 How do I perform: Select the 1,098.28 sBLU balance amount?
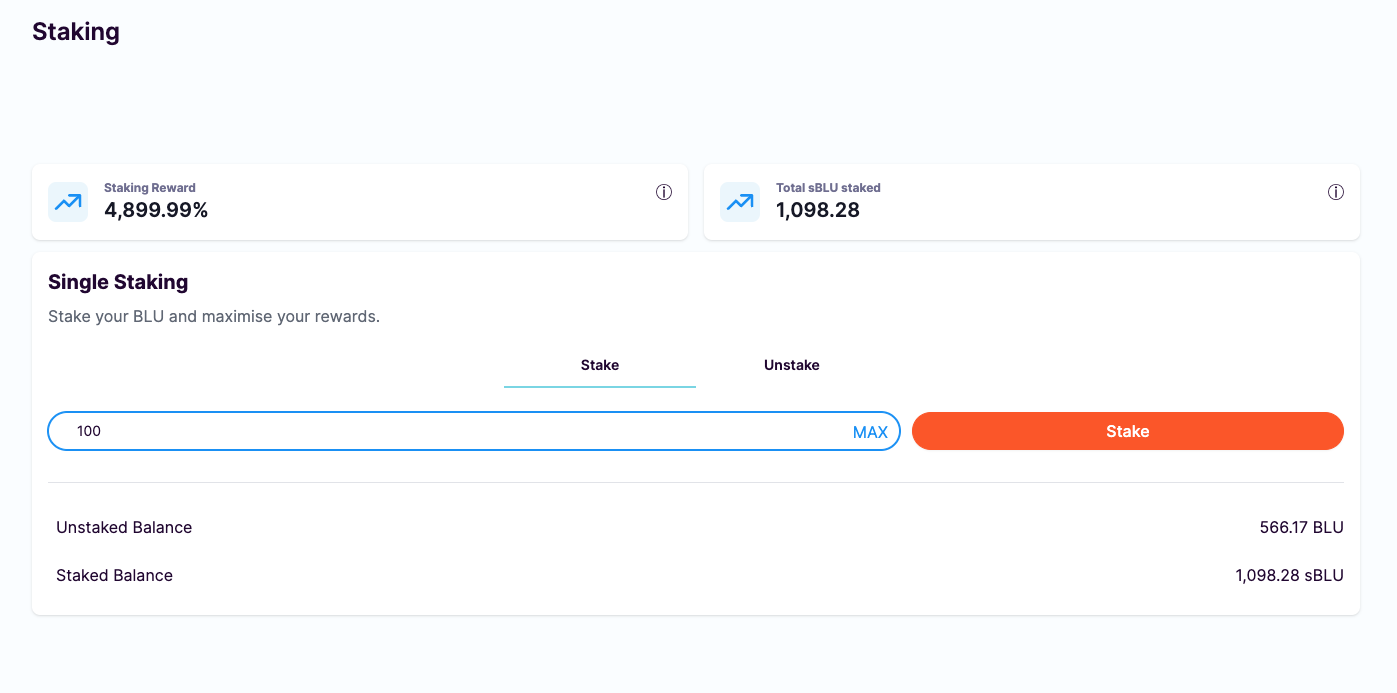tap(1289, 576)
